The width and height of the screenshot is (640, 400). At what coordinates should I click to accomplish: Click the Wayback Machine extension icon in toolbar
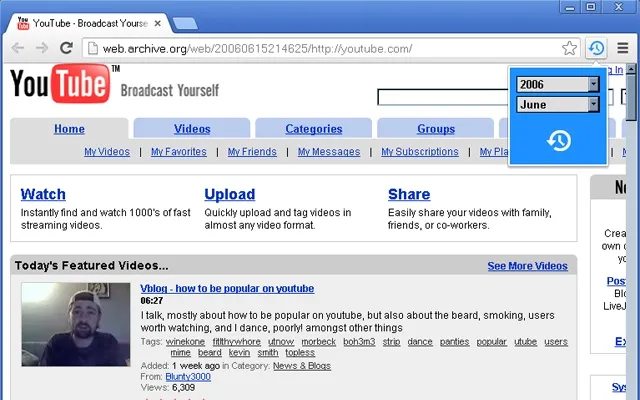click(x=596, y=48)
